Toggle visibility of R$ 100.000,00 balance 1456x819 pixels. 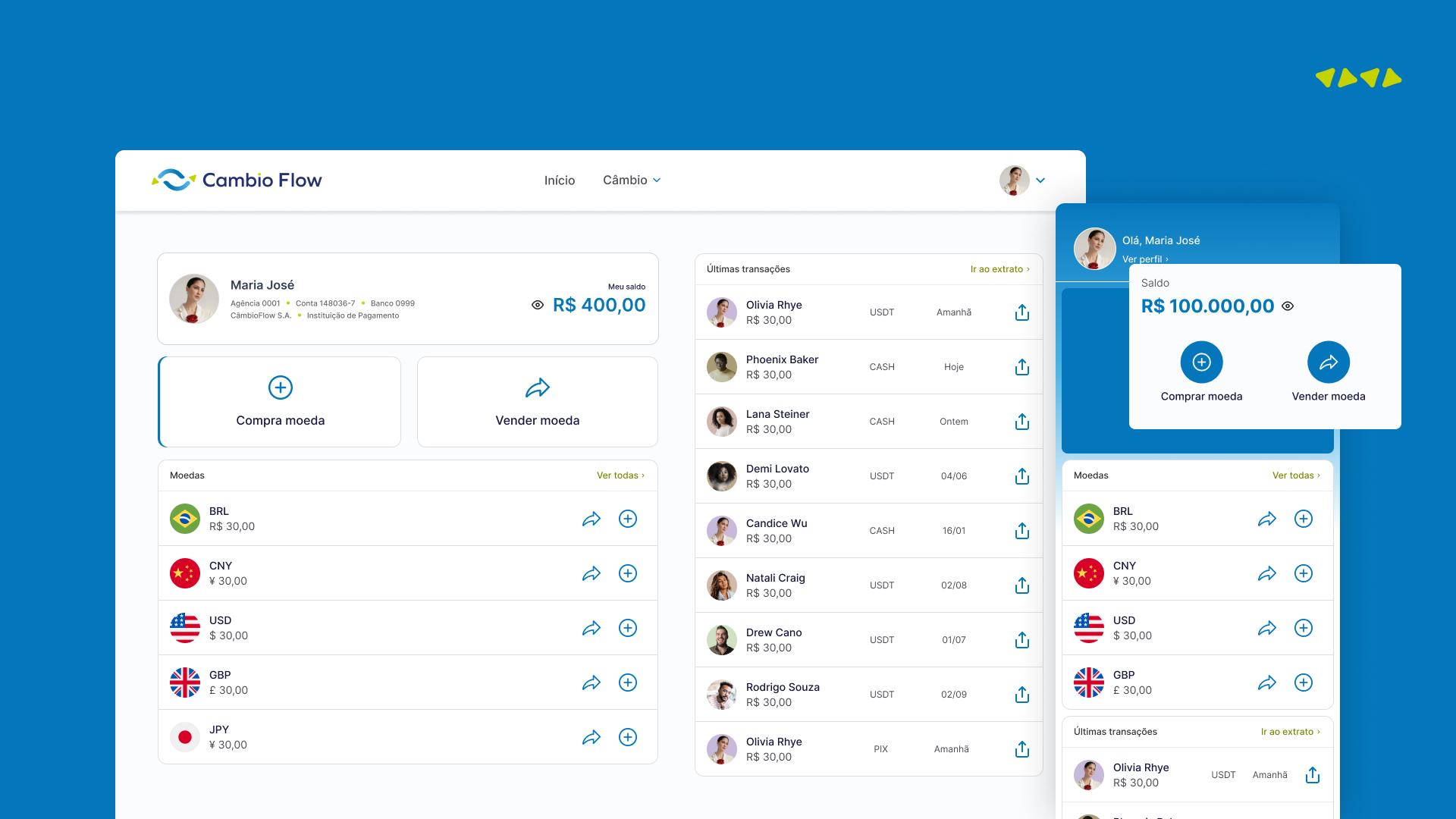(x=1288, y=306)
